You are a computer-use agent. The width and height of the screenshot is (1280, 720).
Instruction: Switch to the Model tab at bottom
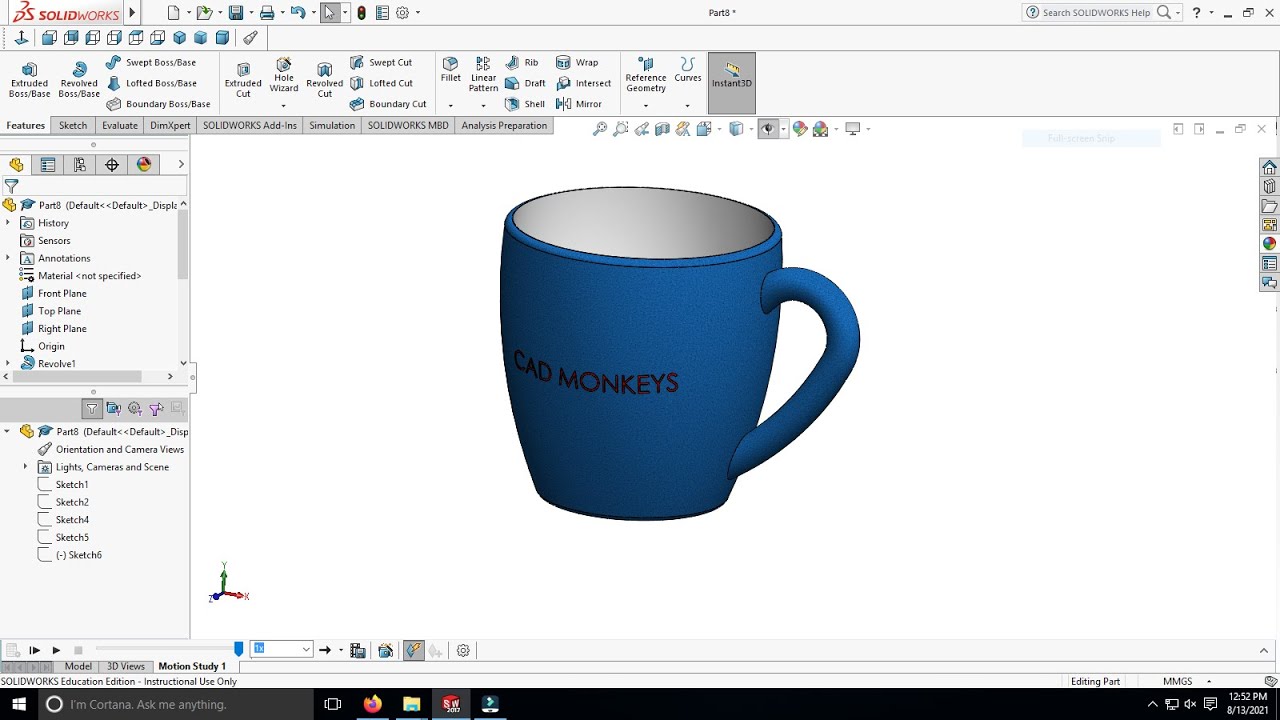pos(78,666)
